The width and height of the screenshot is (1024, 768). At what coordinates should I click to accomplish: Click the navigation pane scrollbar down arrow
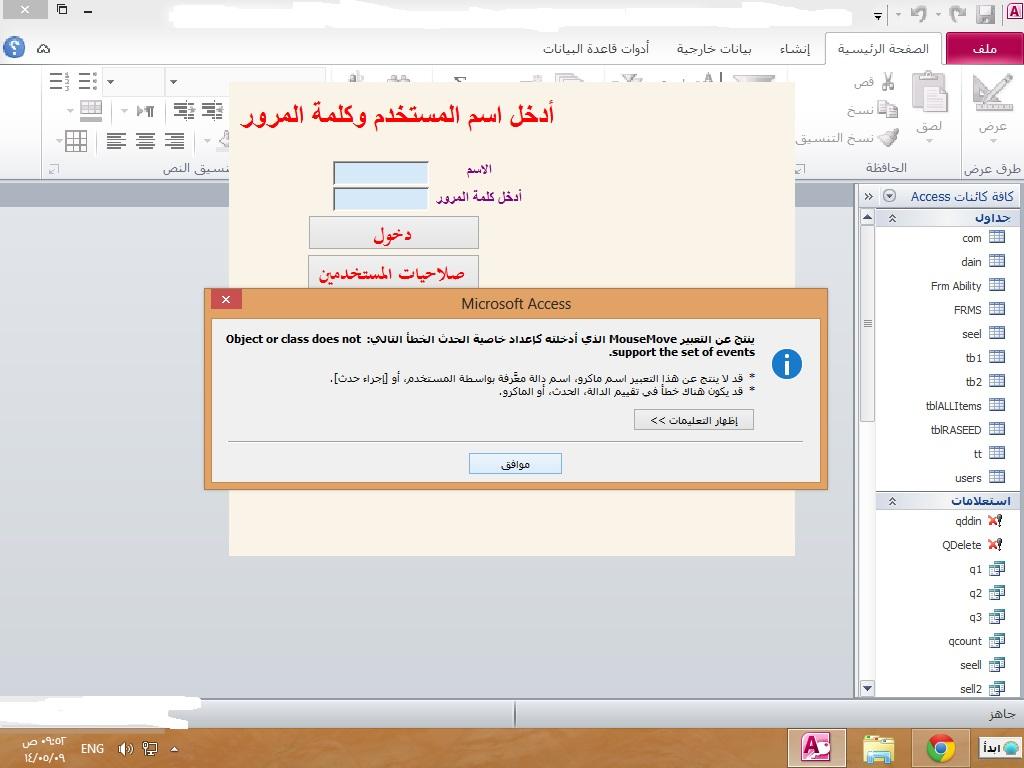coord(867,688)
